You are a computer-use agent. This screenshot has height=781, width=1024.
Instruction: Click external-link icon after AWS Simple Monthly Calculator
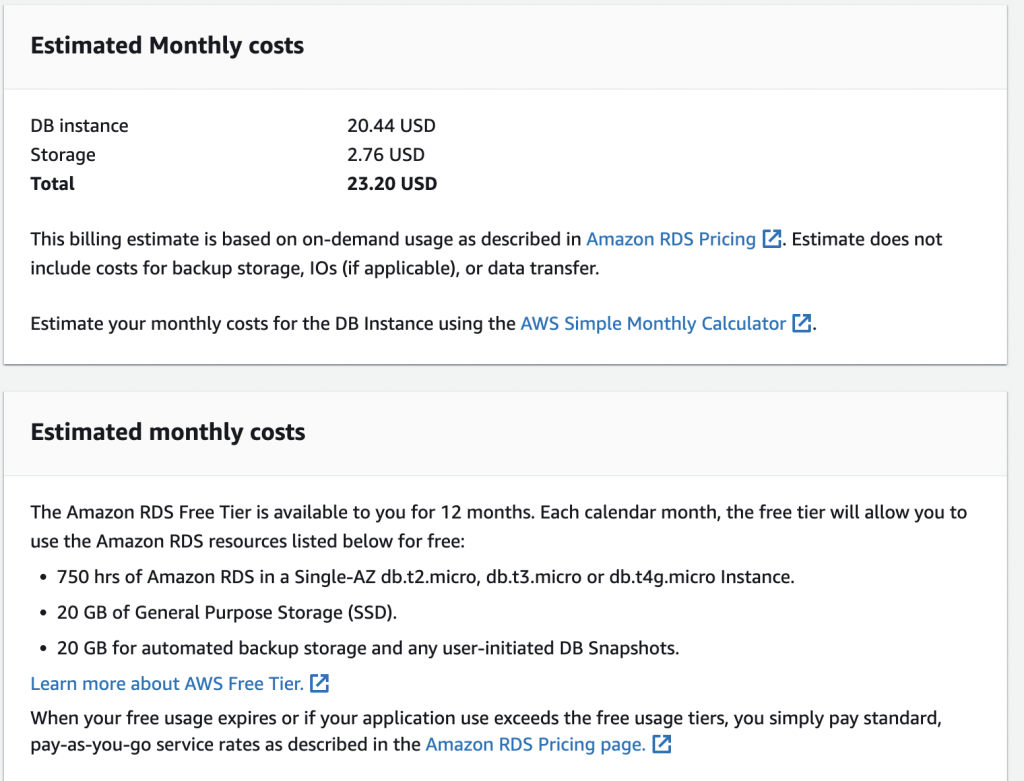click(x=802, y=323)
